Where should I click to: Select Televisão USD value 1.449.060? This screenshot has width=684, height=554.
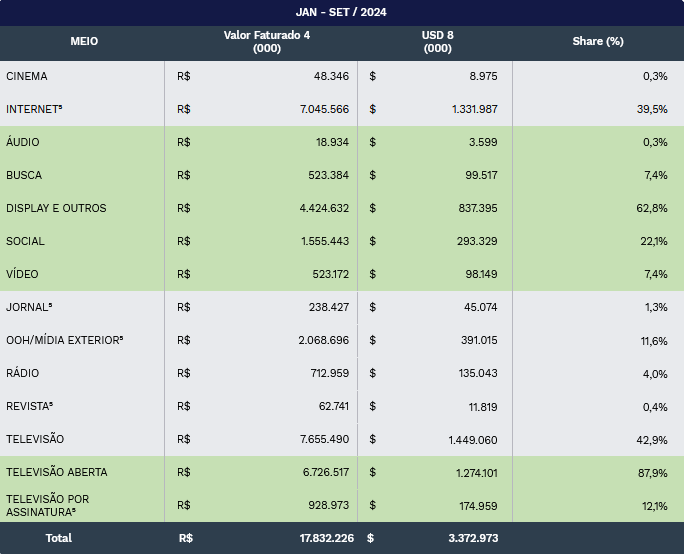point(473,440)
